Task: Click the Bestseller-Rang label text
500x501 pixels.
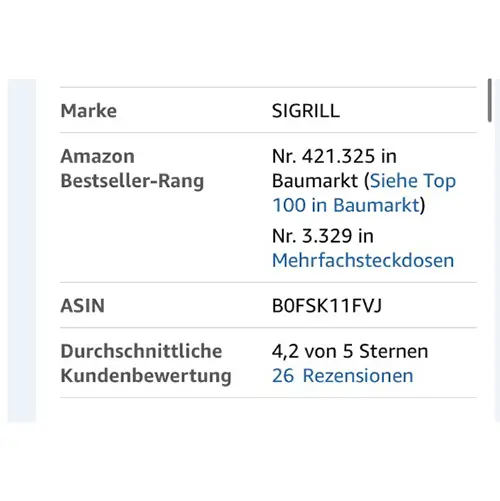Action: coord(132,181)
